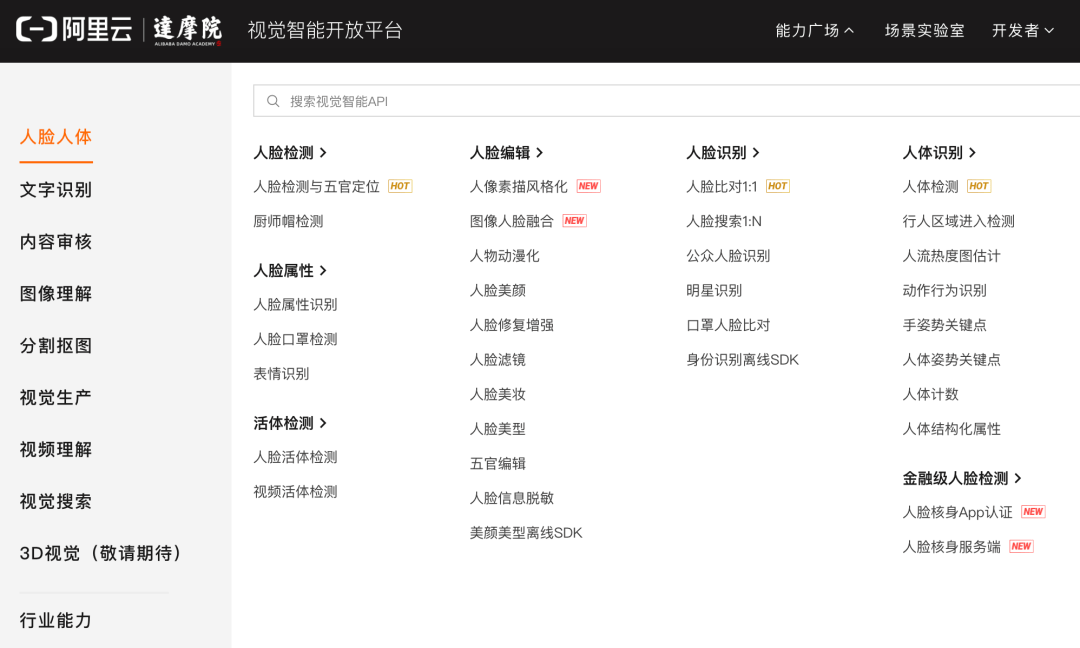Click the HOT badge beside 人体检测

click(979, 186)
